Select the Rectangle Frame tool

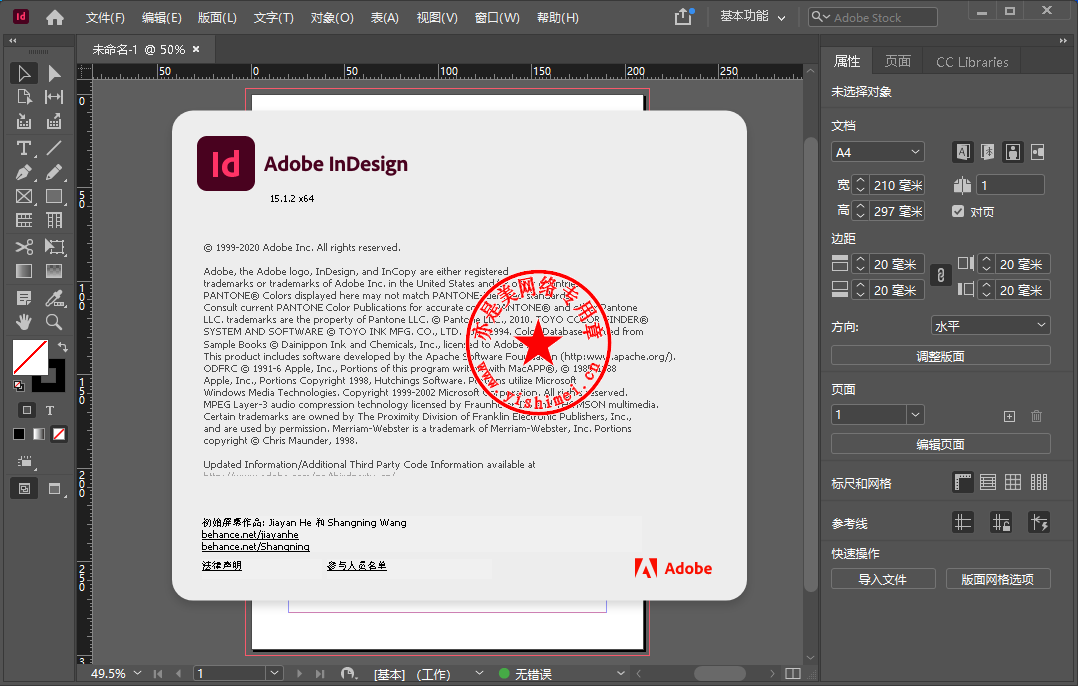pos(23,197)
